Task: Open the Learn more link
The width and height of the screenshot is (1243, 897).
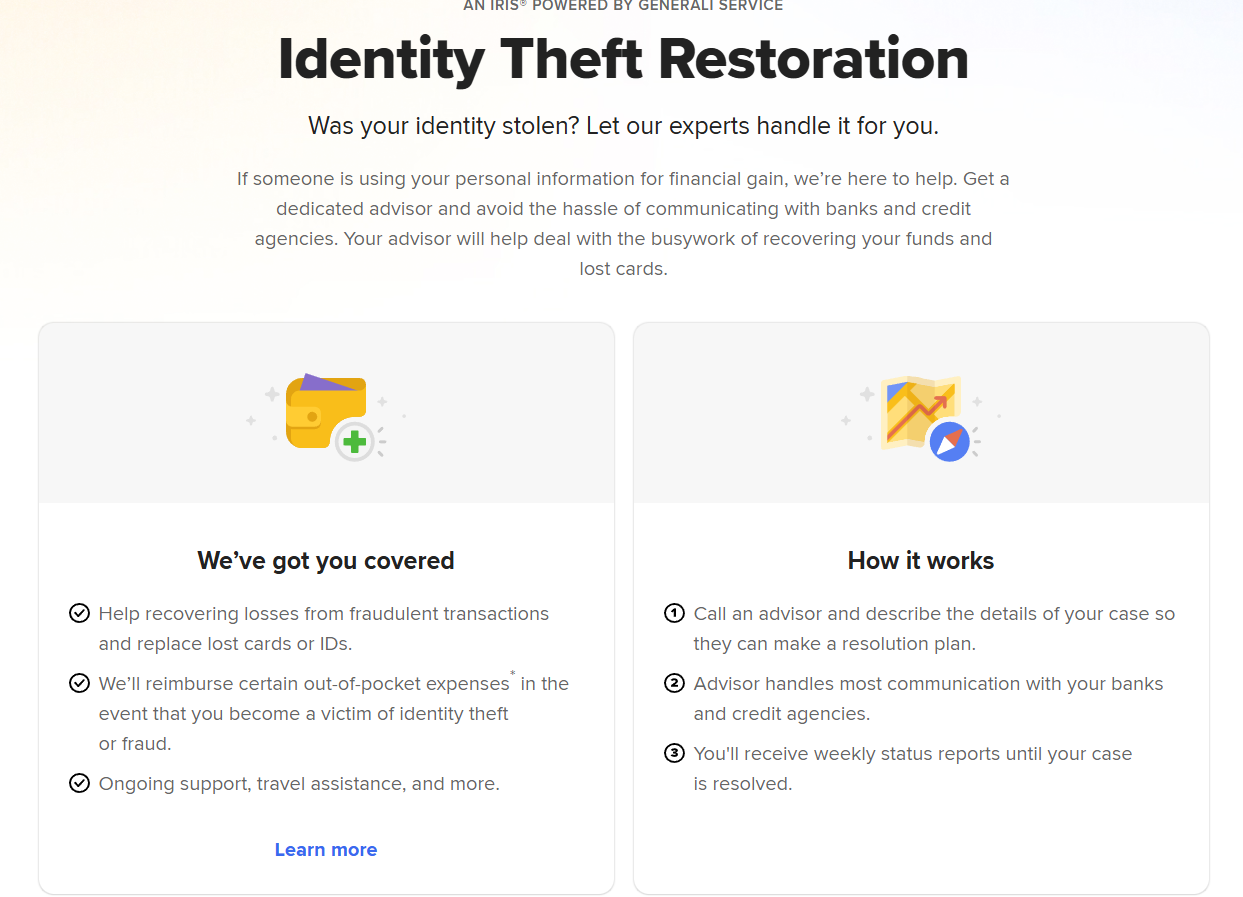Action: tap(326, 849)
